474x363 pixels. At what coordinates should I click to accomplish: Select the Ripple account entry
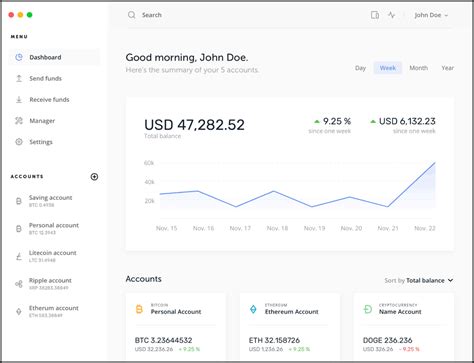tap(50, 284)
